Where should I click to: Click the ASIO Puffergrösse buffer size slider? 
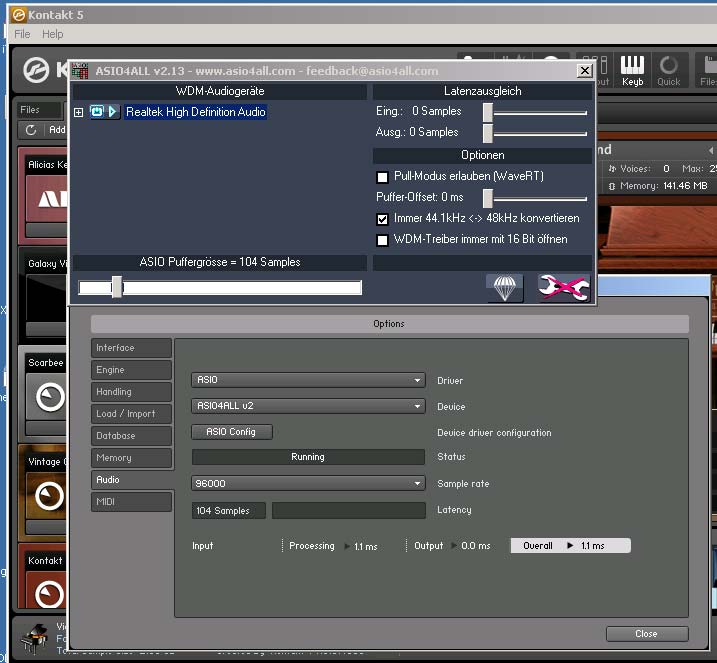tap(117, 288)
